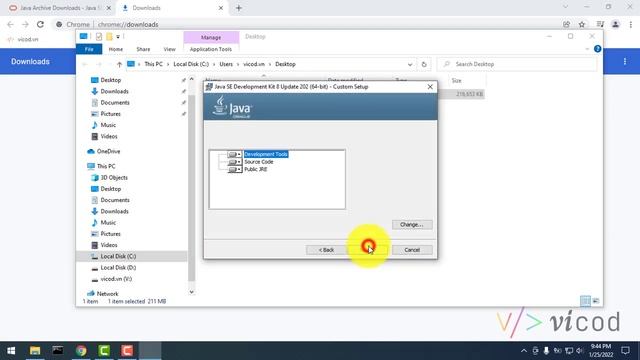
Task: Switch to Java Archive Downloads Chrome tab
Action: point(60,8)
